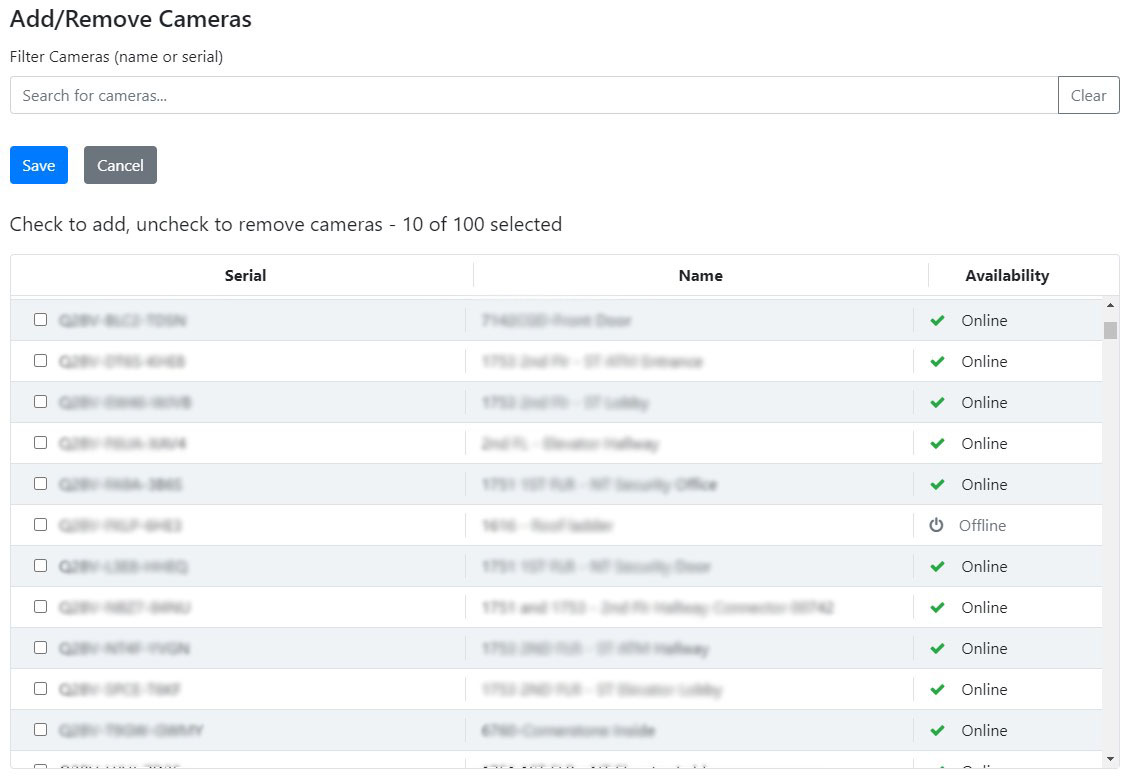This screenshot has width=1131, height=781.
Task: Click the green checkmark in the Front Door row
Action: (937, 321)
